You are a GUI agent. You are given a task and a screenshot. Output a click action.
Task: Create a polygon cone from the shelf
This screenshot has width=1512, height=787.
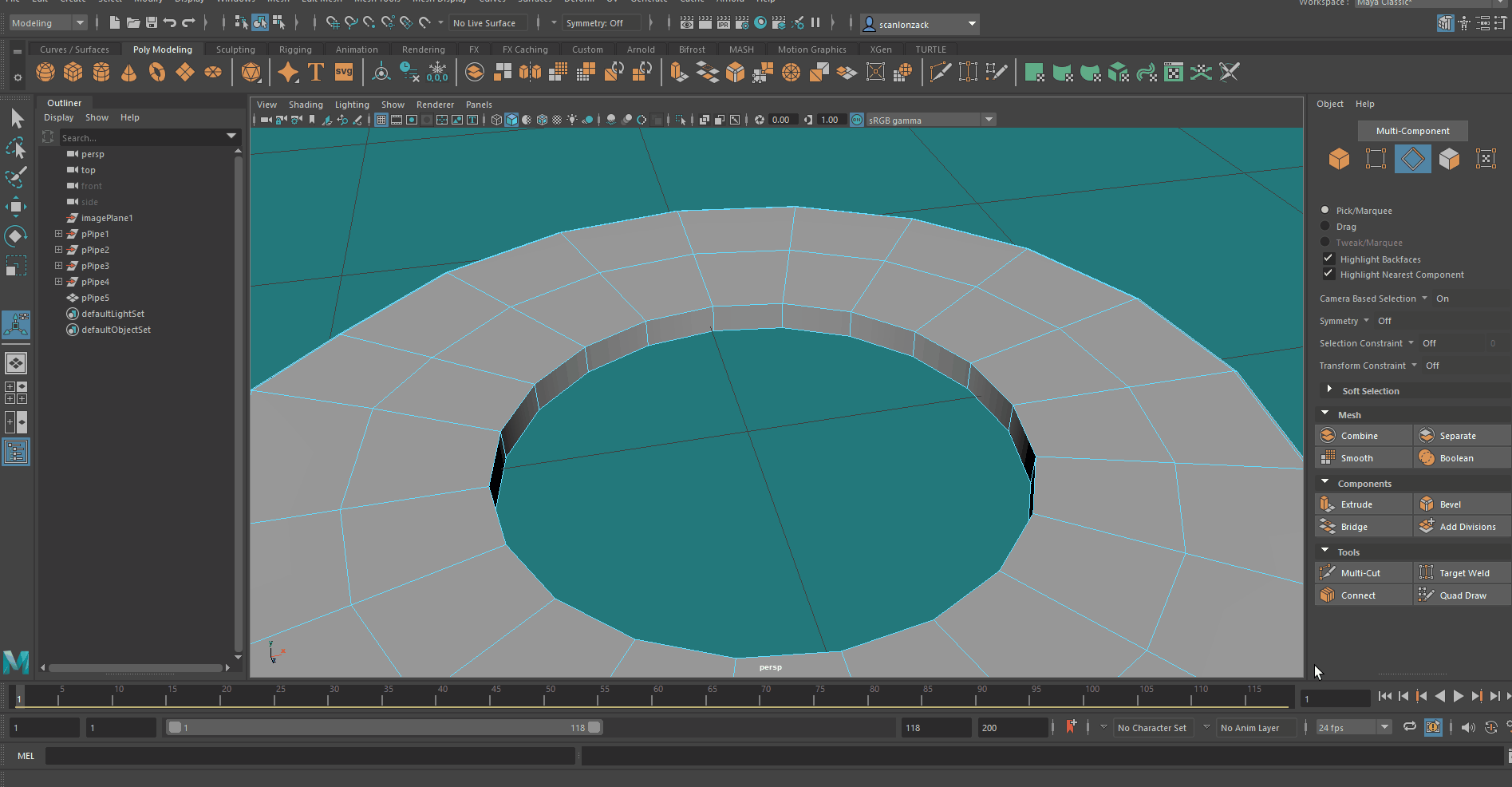click(x=128, y=73)
